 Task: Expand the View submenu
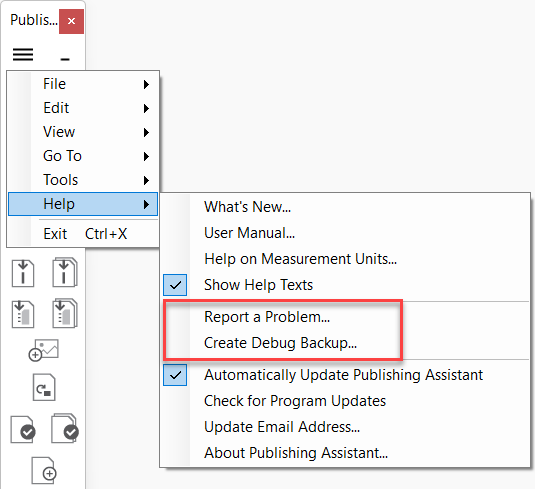coord(83,132)
